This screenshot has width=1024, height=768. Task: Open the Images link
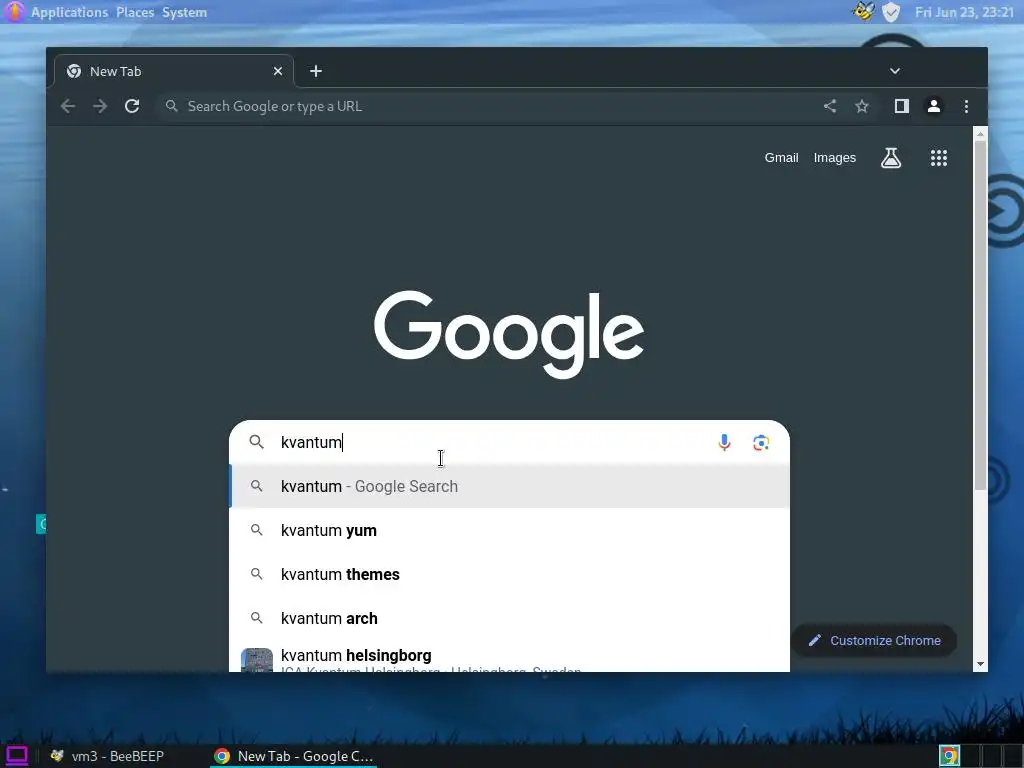click(835, 157)
